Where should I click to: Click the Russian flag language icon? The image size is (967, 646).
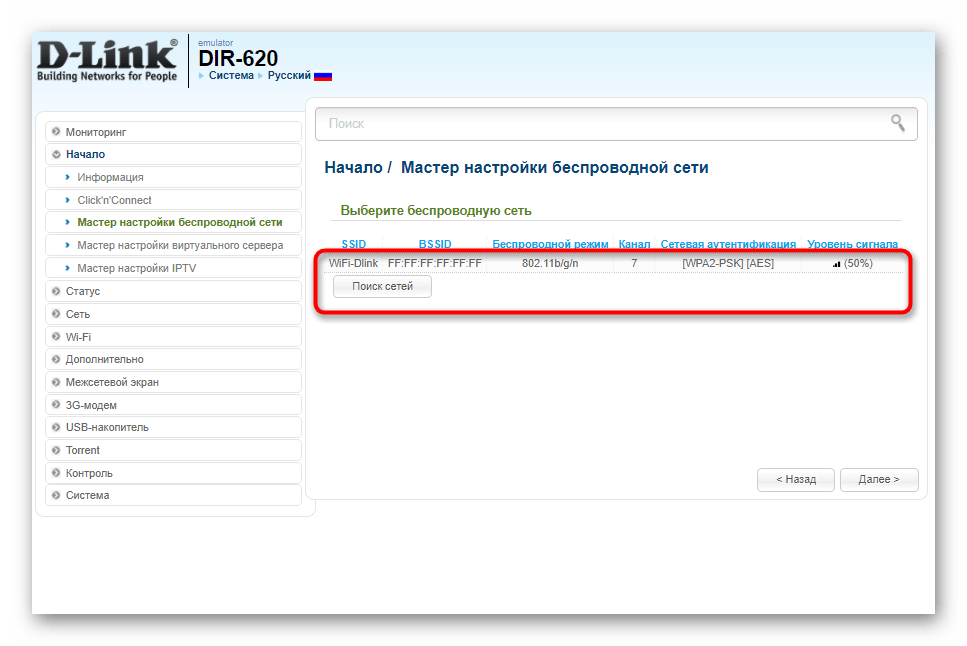coord(323,76)
